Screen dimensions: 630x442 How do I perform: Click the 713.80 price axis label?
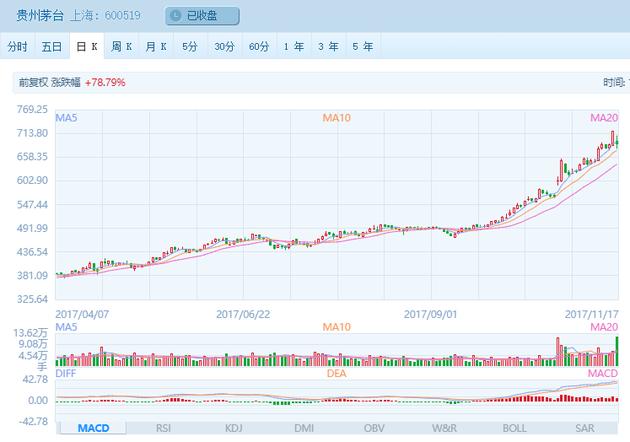(x=32, y=133)
